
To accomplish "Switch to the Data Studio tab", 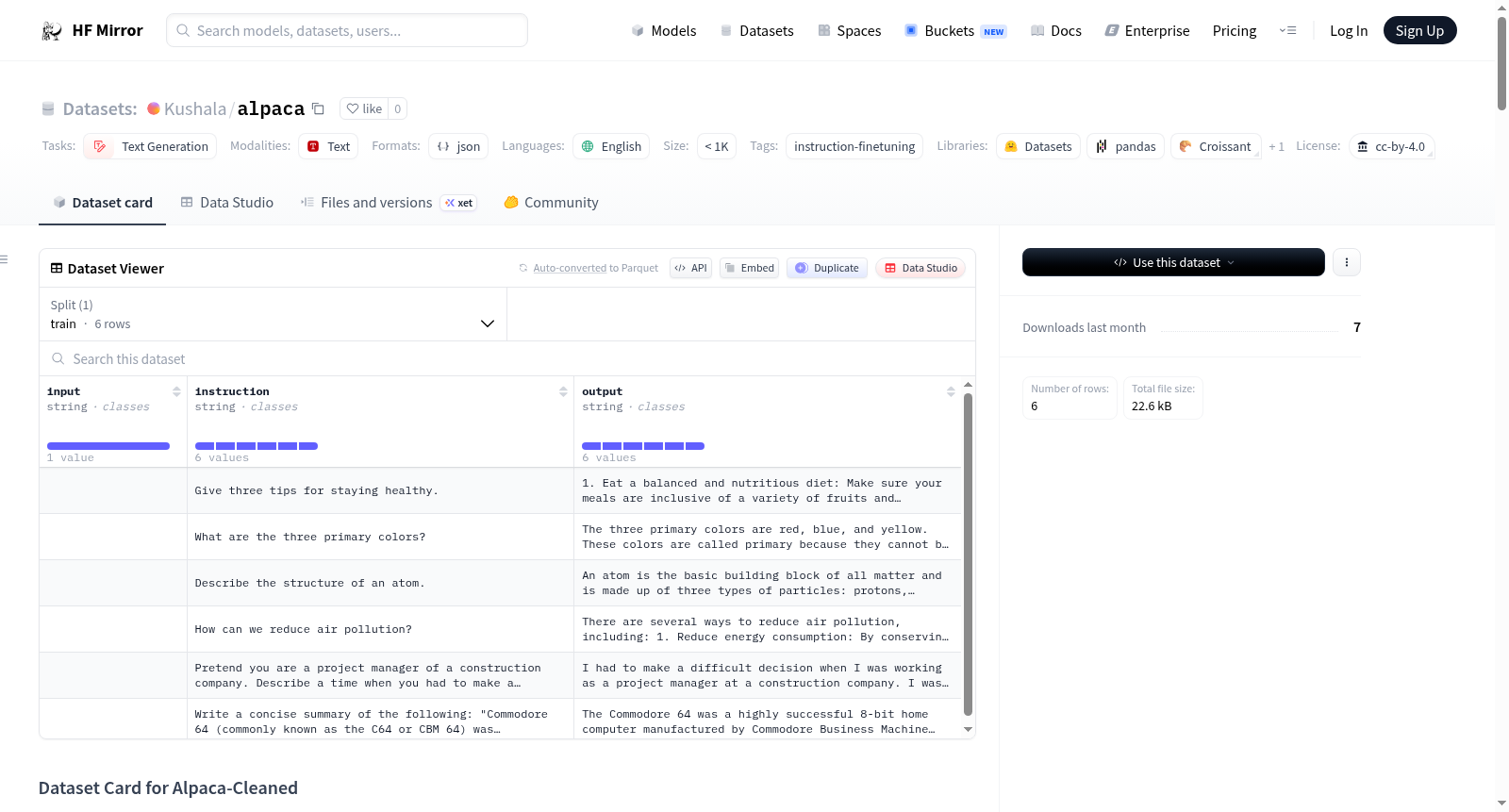I will (x=227, y=202).
